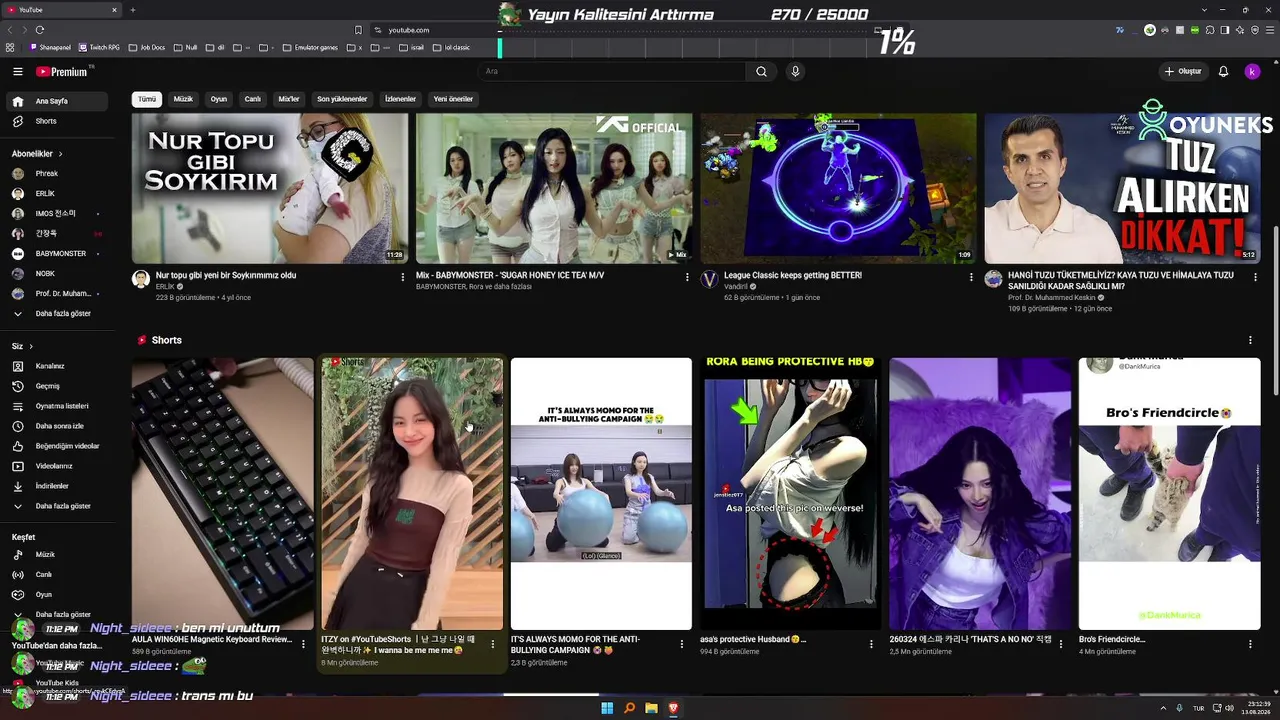
Task: Open the Twitch RPG bookmark
Action: 99,47
